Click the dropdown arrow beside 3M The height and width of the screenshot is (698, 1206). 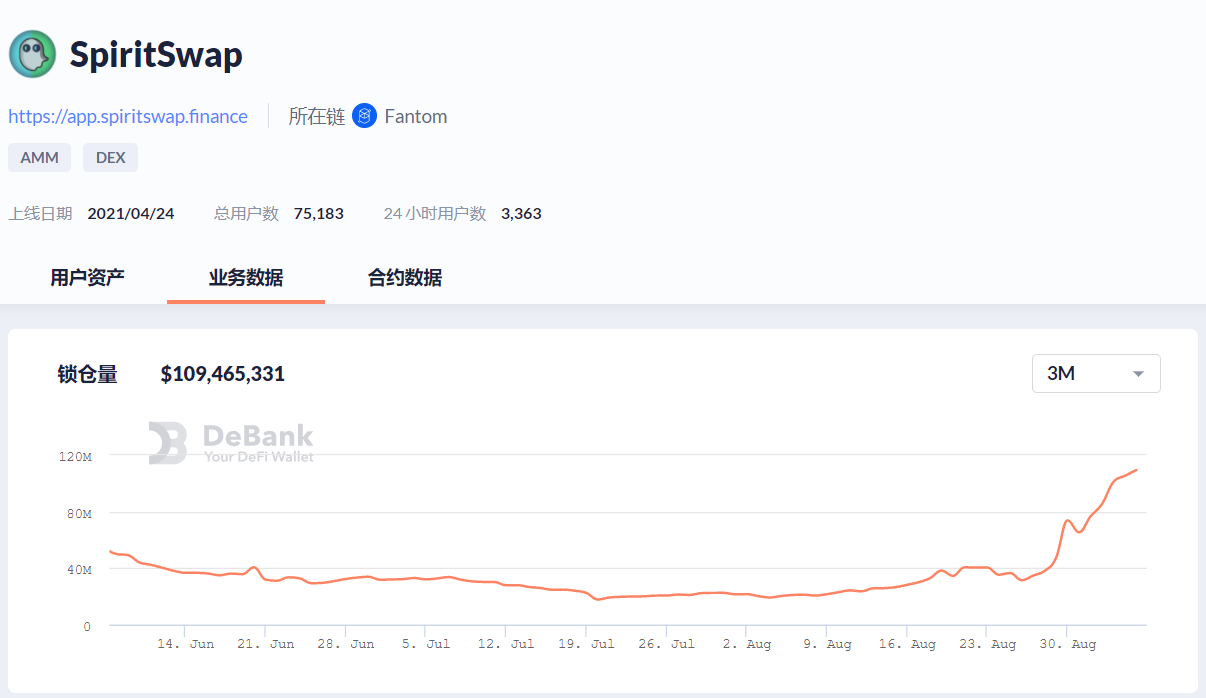pyautogui.click(x=1138, y=374)
